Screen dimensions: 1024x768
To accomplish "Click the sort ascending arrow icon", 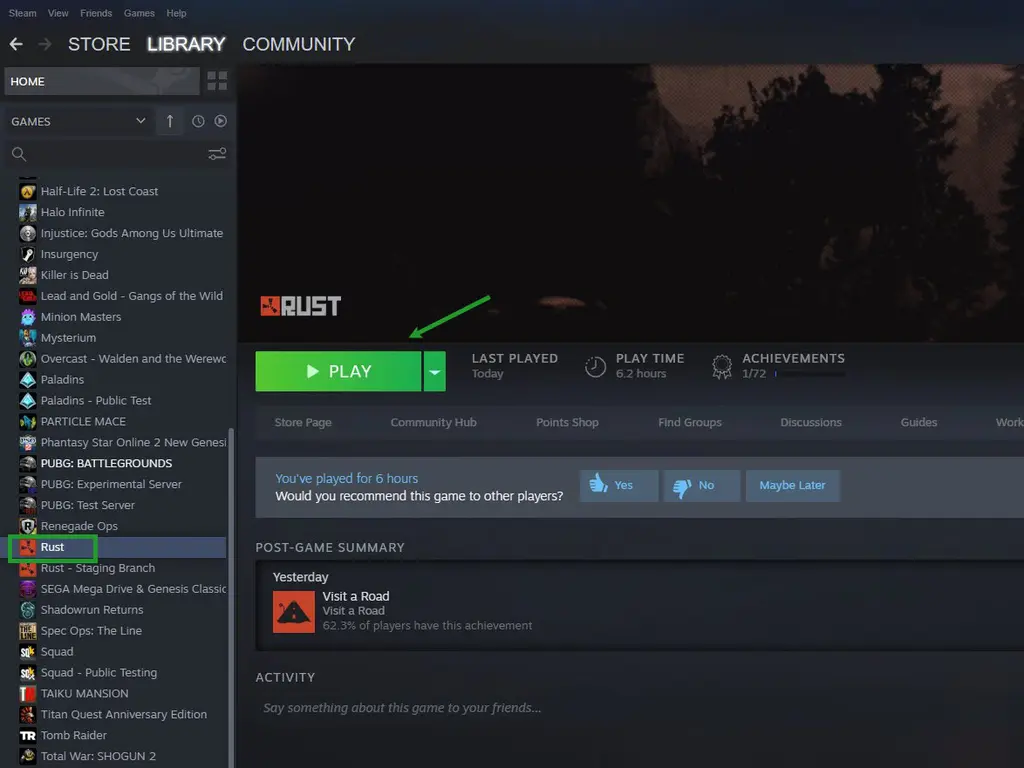I will pos(170,121).
